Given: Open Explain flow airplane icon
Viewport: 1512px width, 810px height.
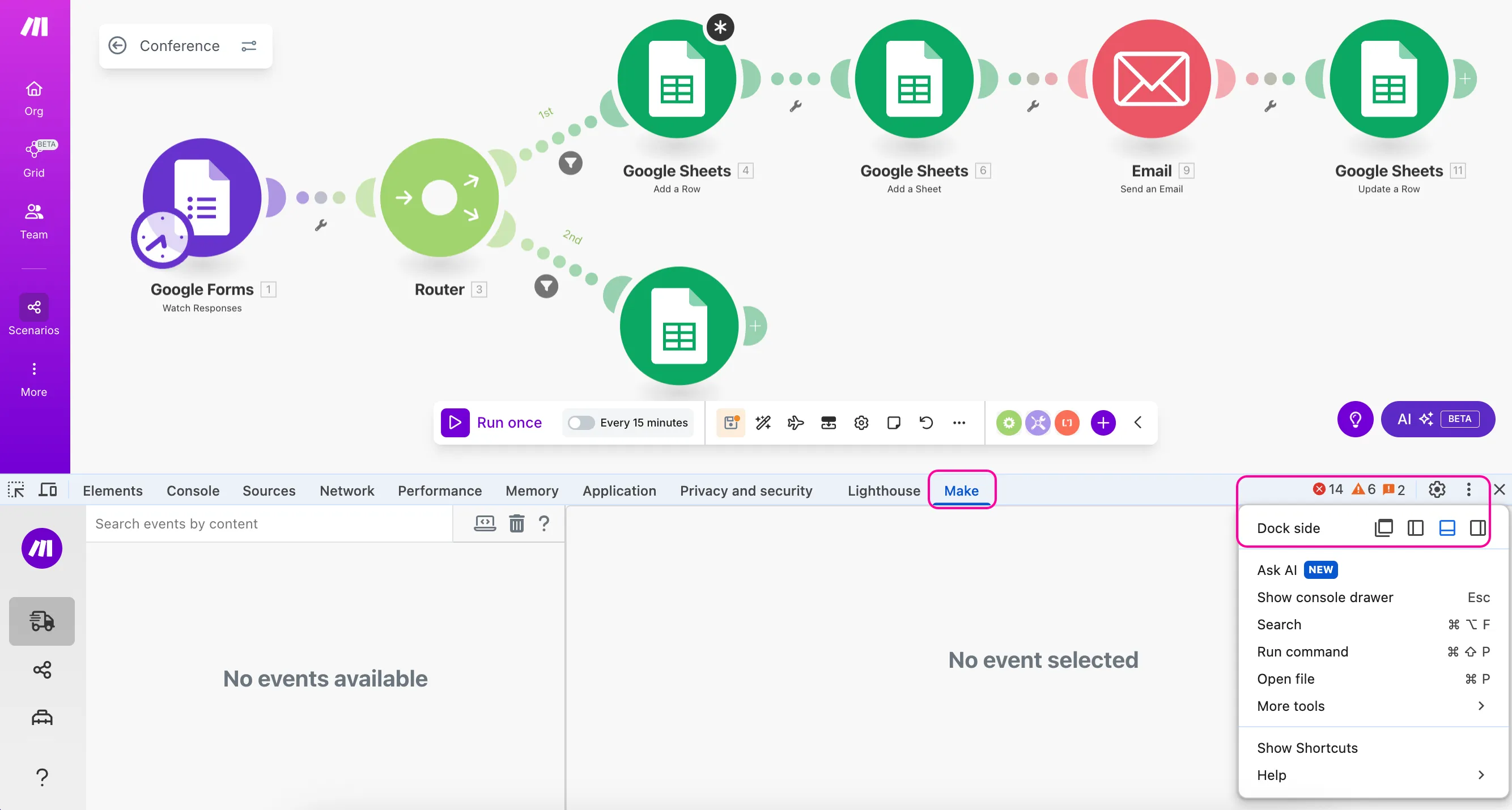Looking at the screenshot, I should (x=795, y=423).
